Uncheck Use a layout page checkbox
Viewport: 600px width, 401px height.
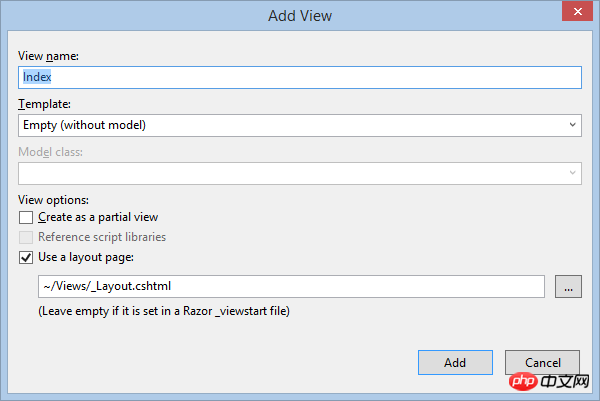click(x=26, y=258)
